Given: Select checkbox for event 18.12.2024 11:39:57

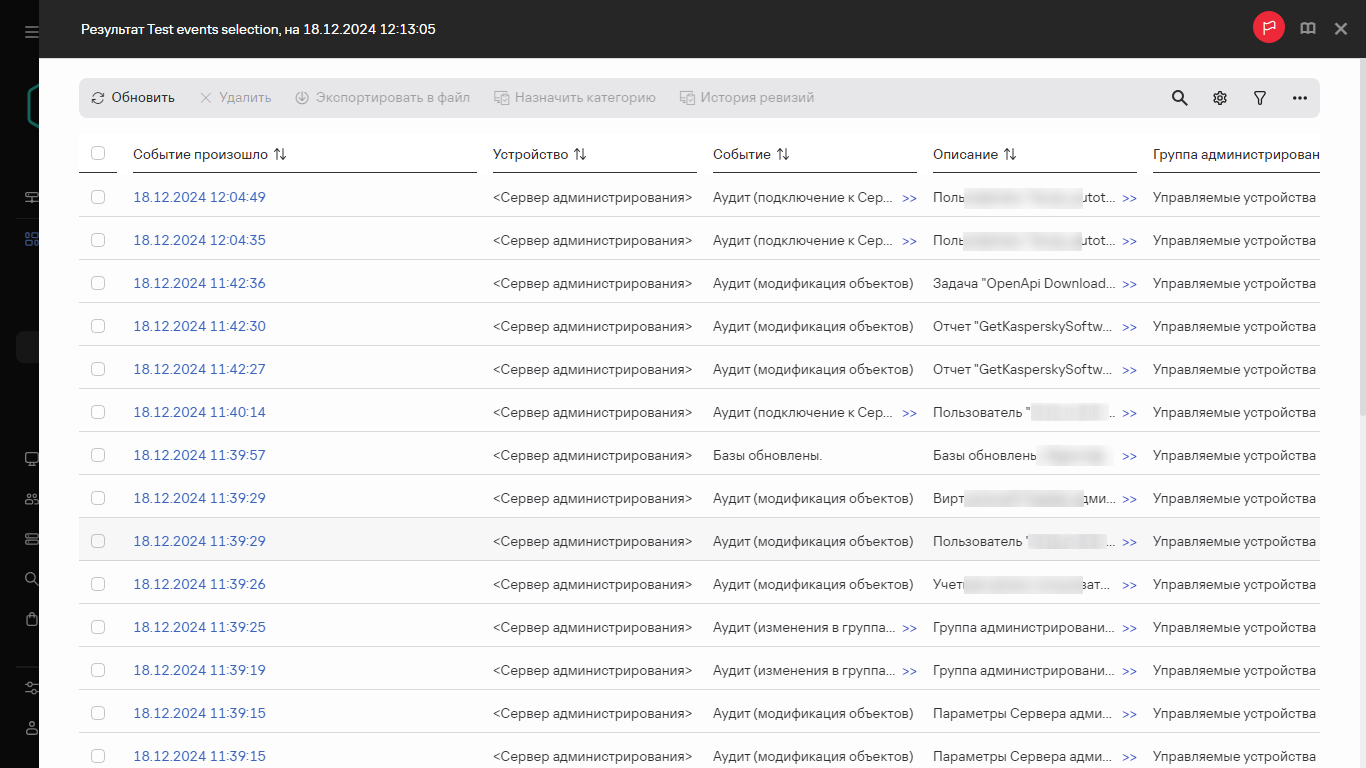Looking at the screenshot, I should tap(98, 455).
